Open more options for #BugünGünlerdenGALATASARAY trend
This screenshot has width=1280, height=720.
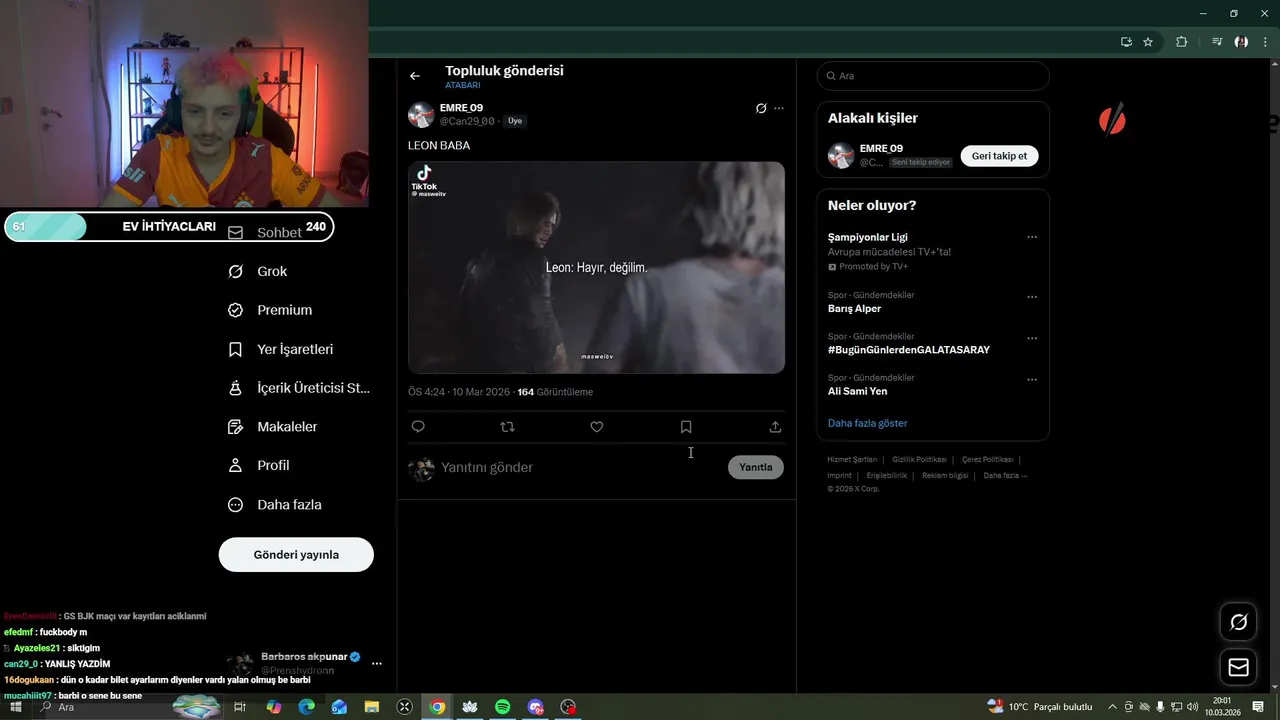(1032, 338)
